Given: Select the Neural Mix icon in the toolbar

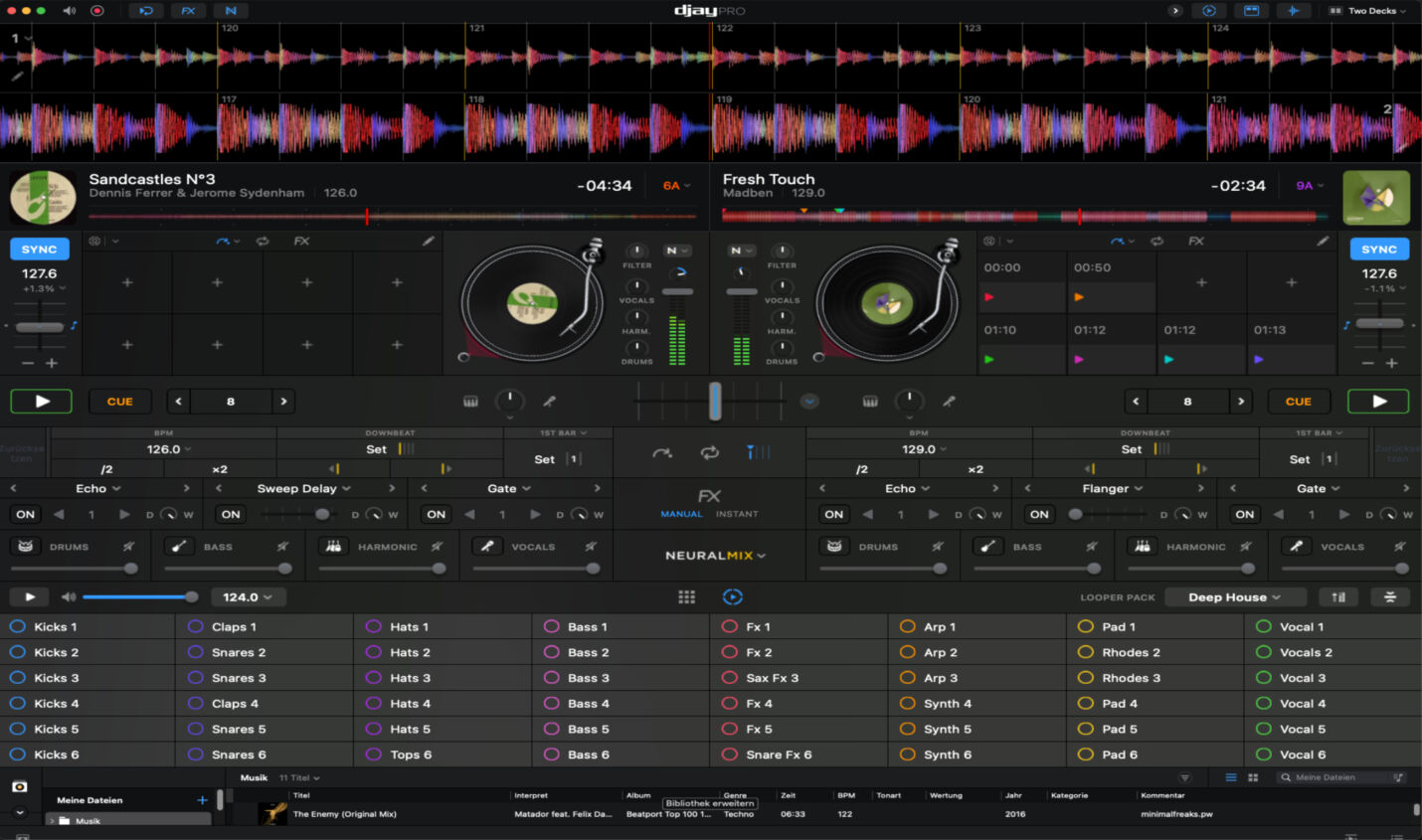Looking at the screenshot, I should click(x=231, y=11).
